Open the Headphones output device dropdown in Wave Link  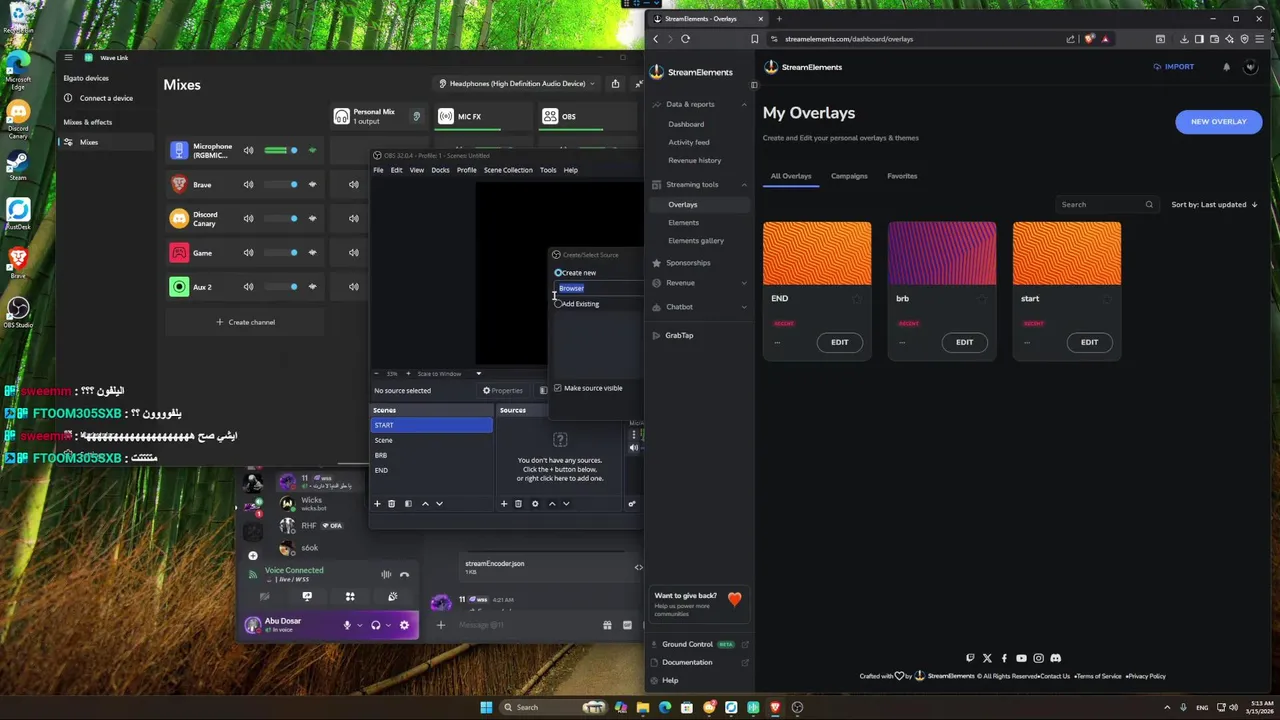pos(517,84)
